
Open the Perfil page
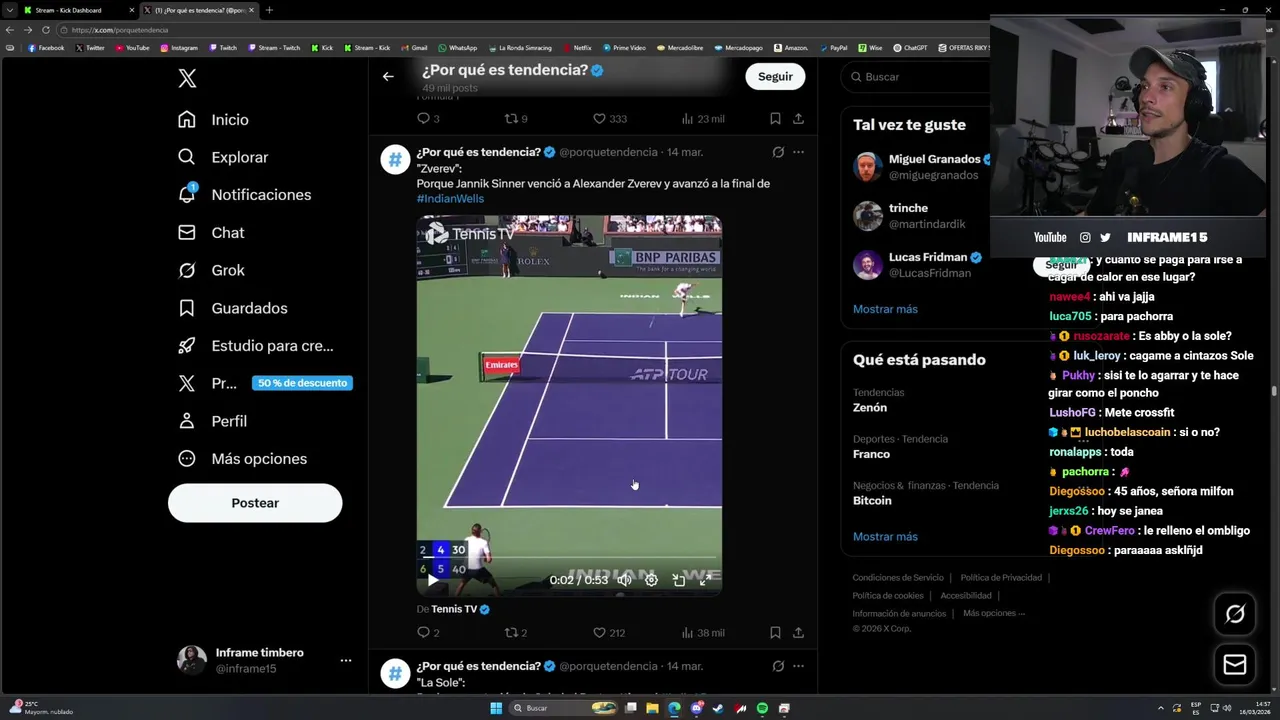pyautogui.click(x=212, y=421)
